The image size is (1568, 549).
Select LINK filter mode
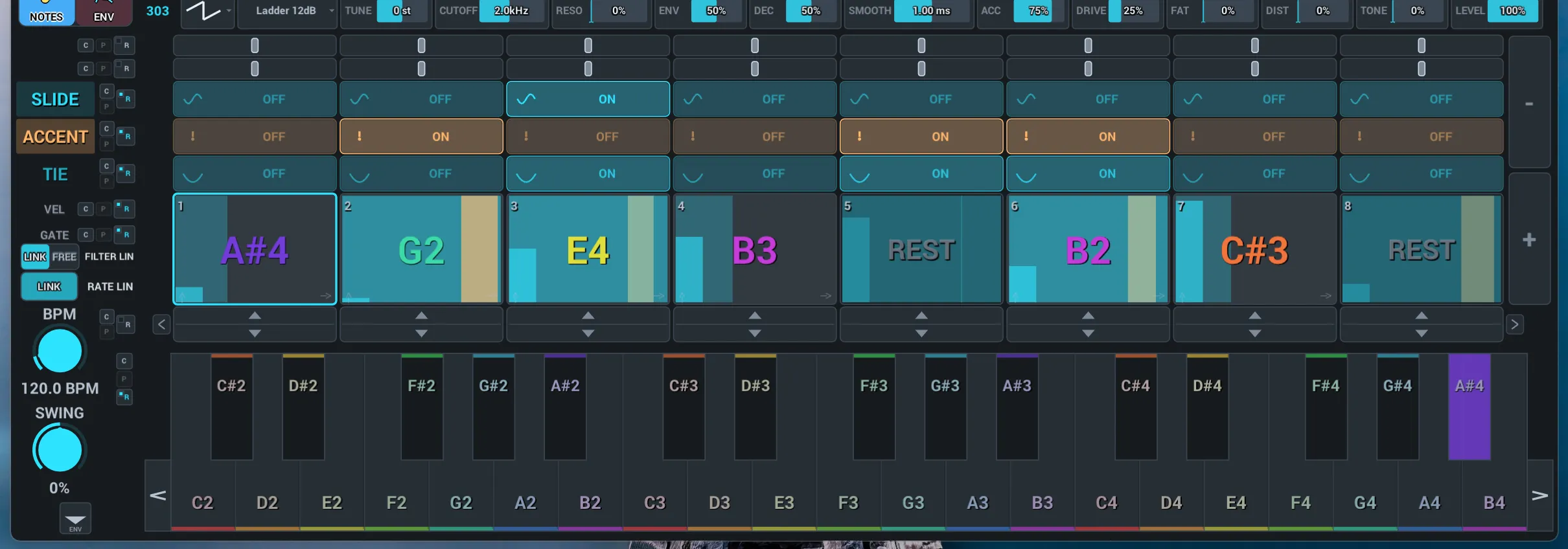pyautogui.click(x=35, y=257)
